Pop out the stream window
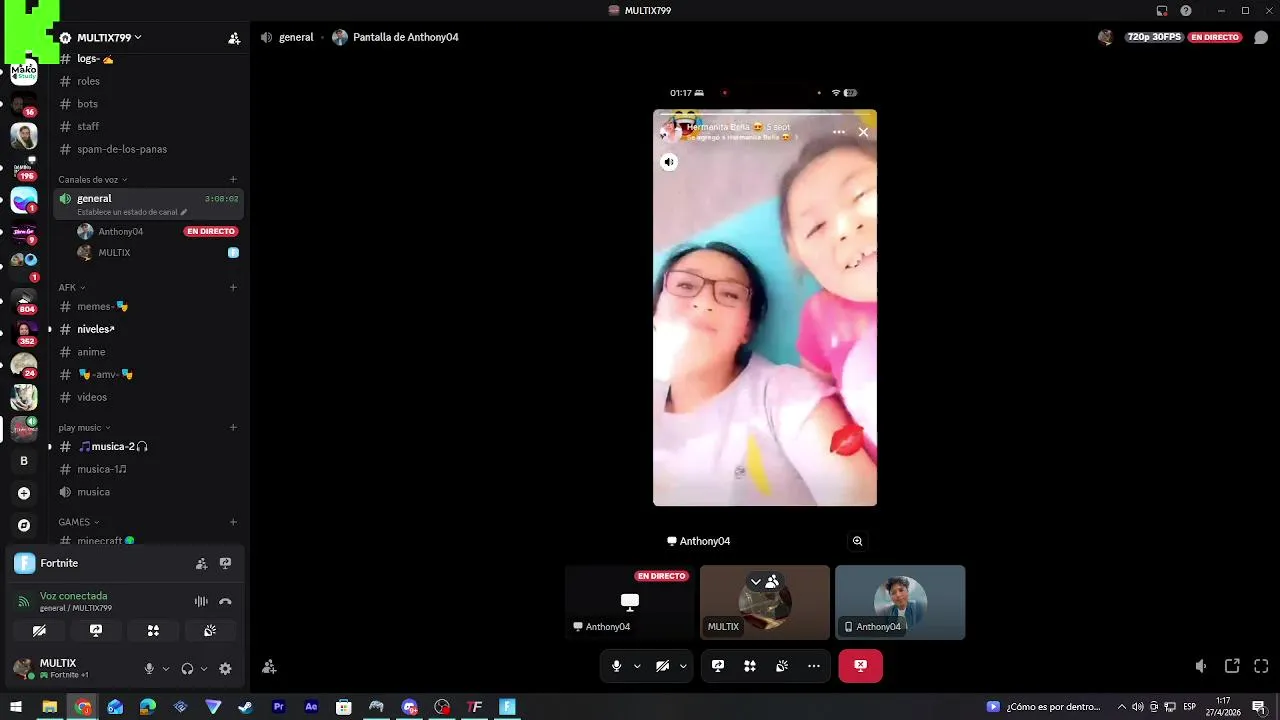Image resolution: width=1280 pixels, height=720 pixels. [x=1232, y=666]
